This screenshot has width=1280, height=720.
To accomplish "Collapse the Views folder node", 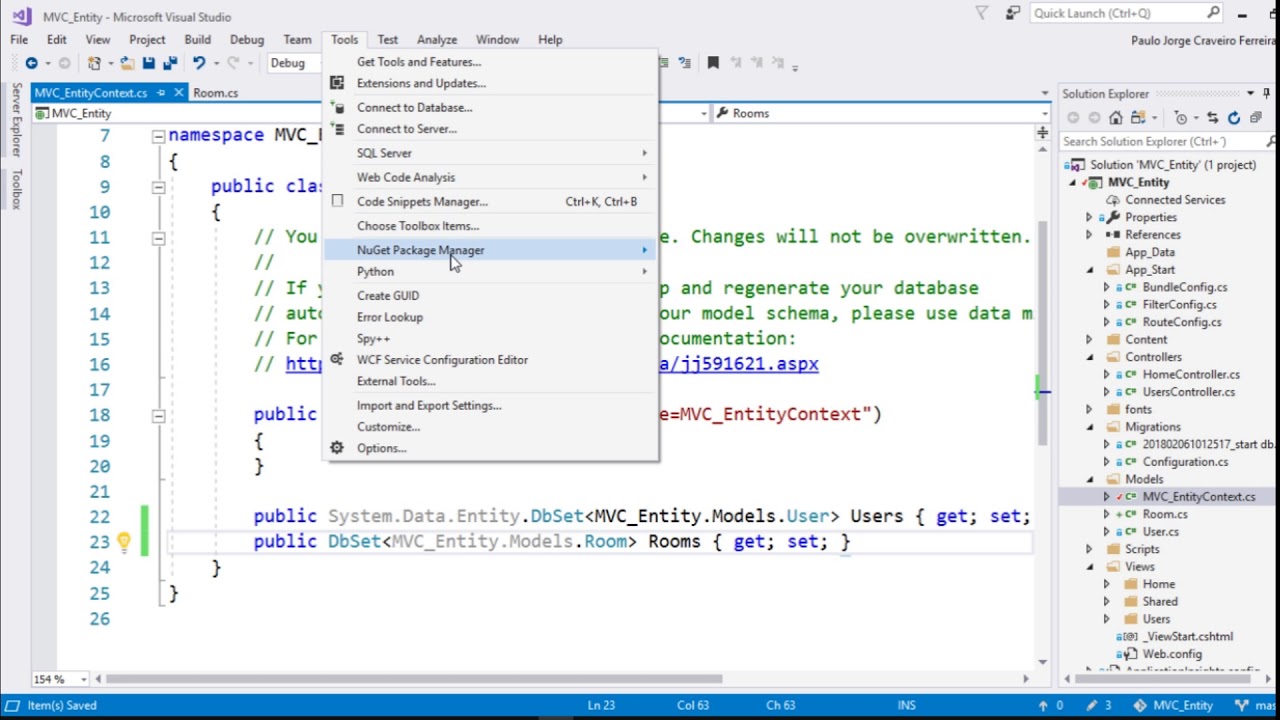I will 1090,567.
